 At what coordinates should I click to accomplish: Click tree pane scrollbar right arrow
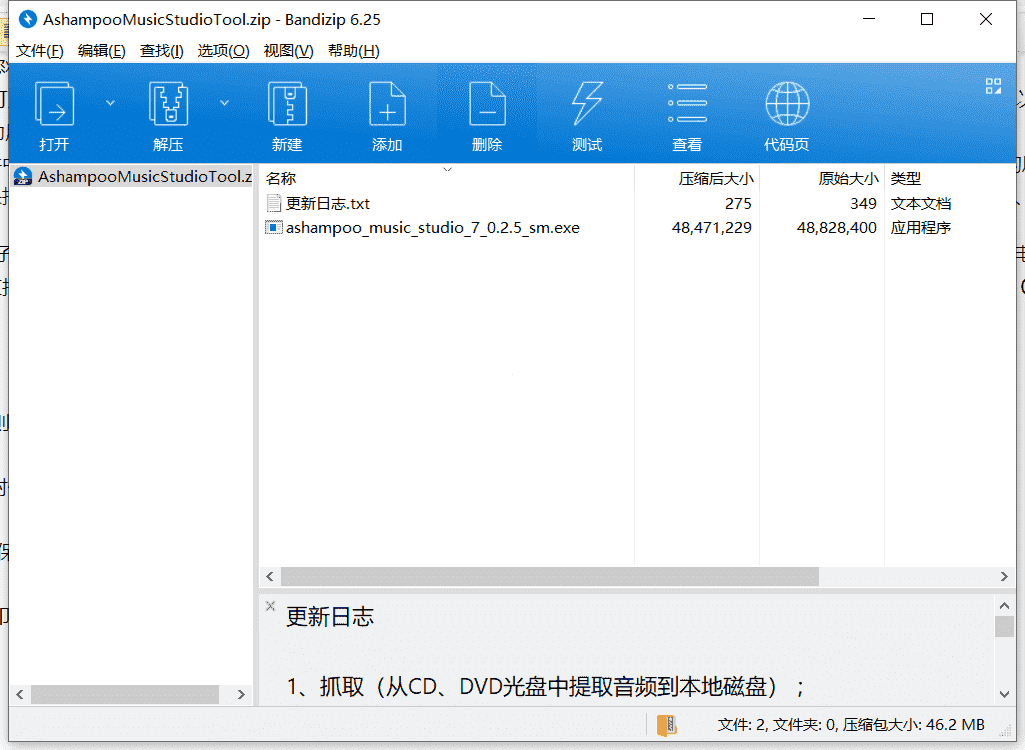coord(241,694)
